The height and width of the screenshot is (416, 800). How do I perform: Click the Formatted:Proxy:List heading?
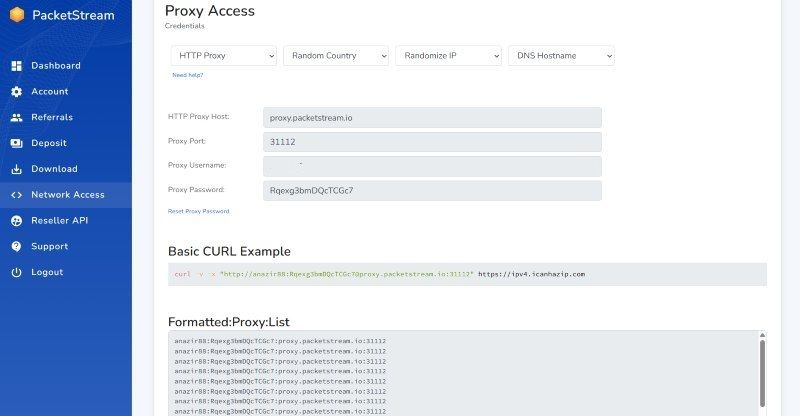pos(229,322)
